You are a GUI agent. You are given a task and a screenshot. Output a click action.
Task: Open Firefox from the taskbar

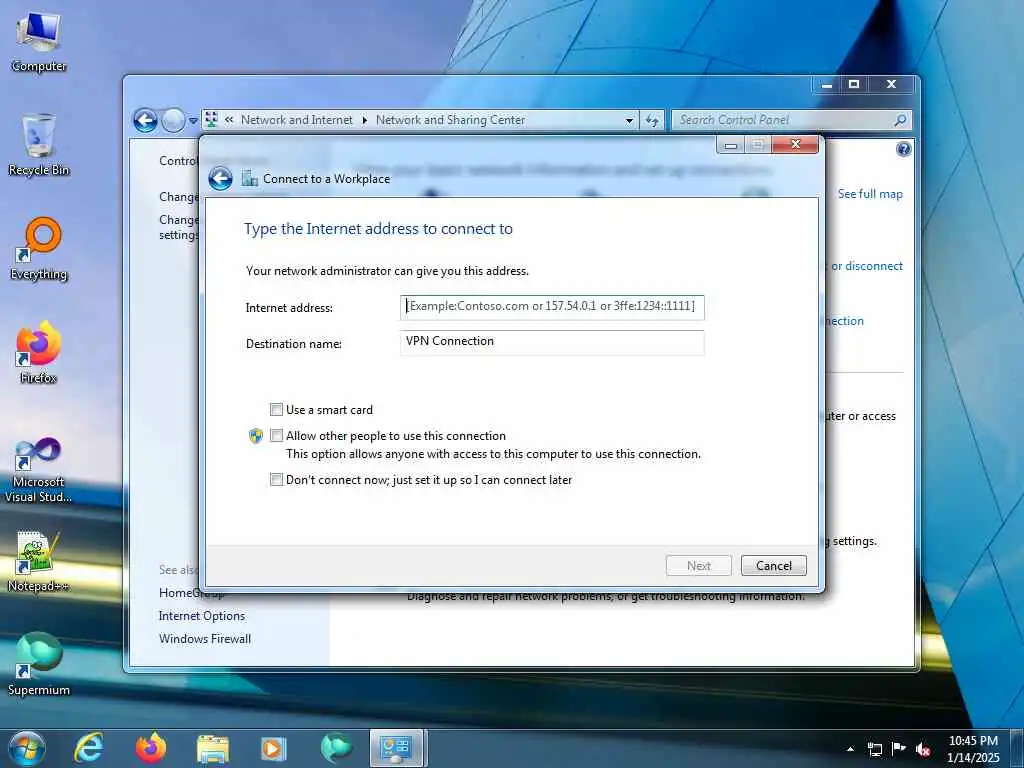point(151,748)
